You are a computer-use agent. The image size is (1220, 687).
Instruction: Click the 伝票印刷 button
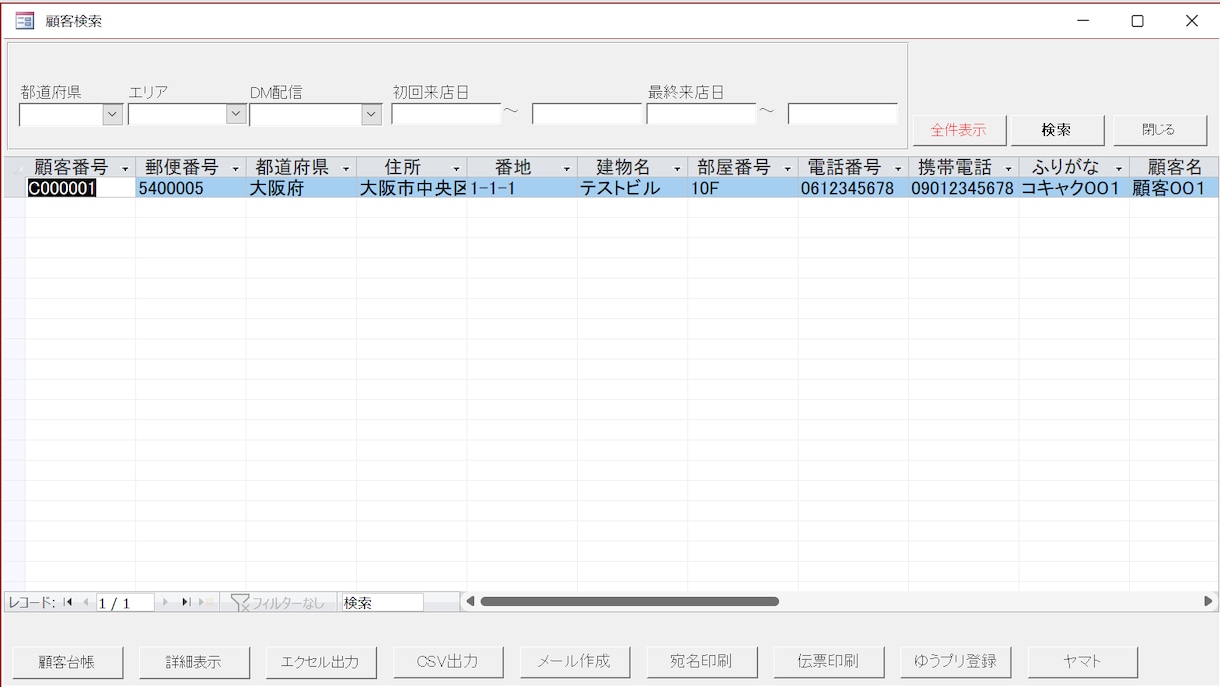pyautogui.click(x=829, y=662)
